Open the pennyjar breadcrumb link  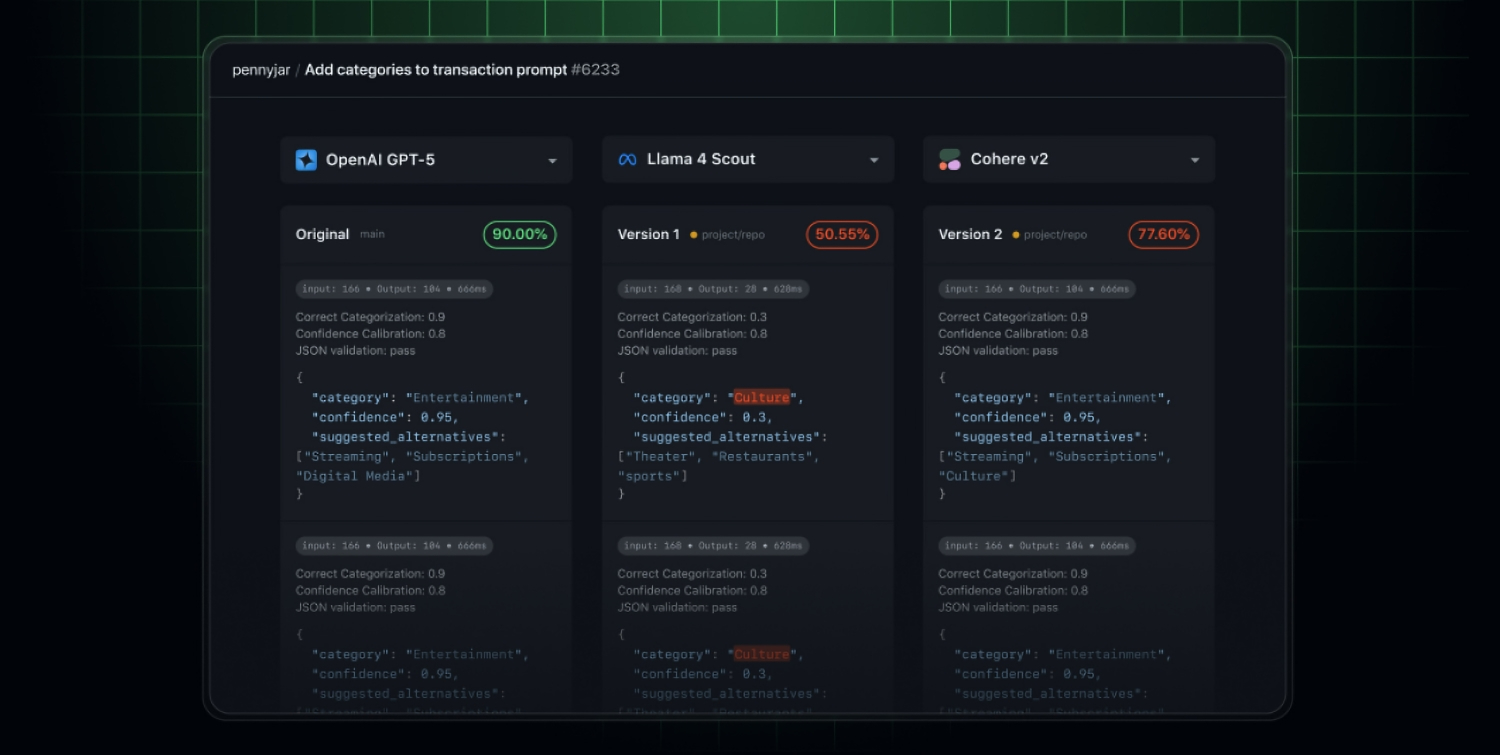tap(261, 70)
